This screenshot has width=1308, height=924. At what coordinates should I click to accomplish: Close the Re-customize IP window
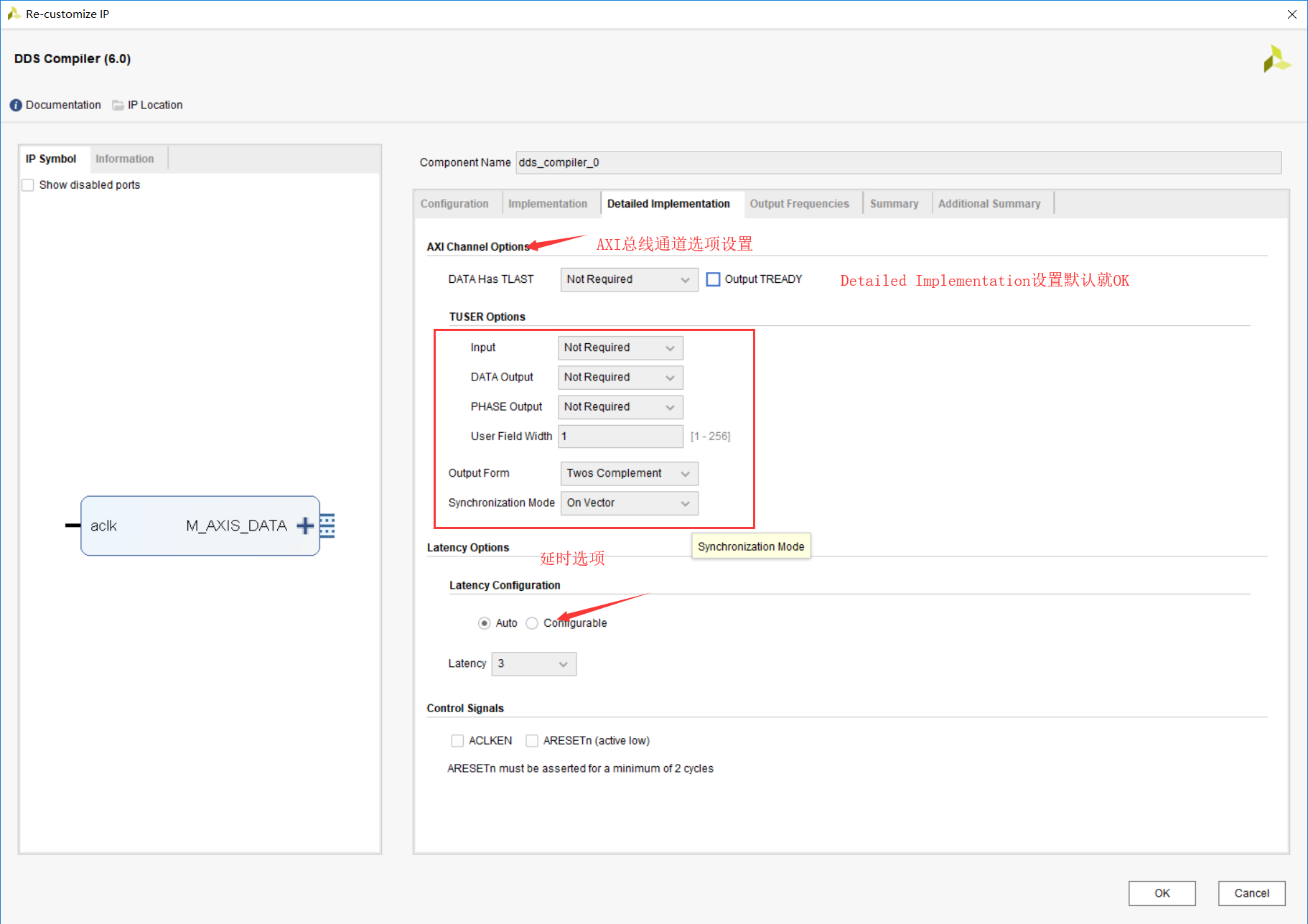pyautogui.click(x=1291, y=14)
